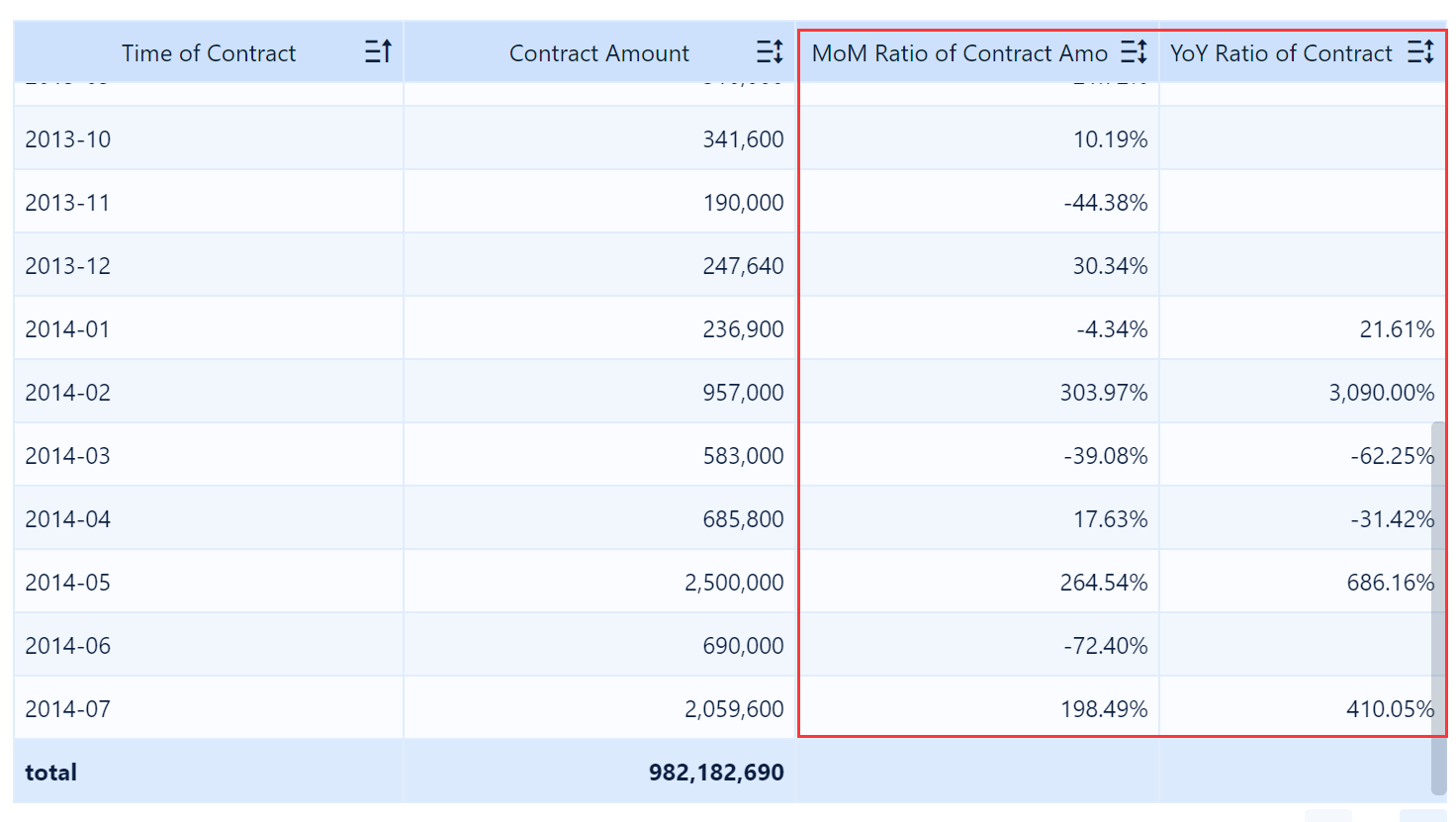Select the 2013-10 date cell
Screen dimensions: 1456x822
click(68, 139)
